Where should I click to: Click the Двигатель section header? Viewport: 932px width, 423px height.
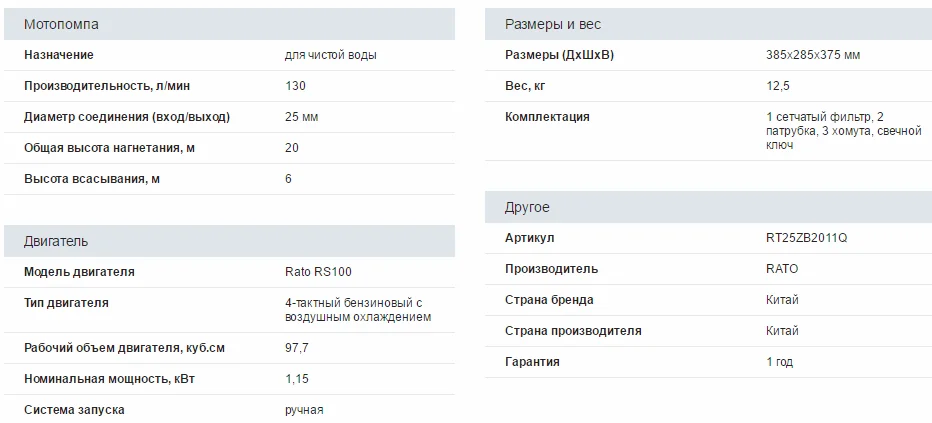[x=56, y=241]
